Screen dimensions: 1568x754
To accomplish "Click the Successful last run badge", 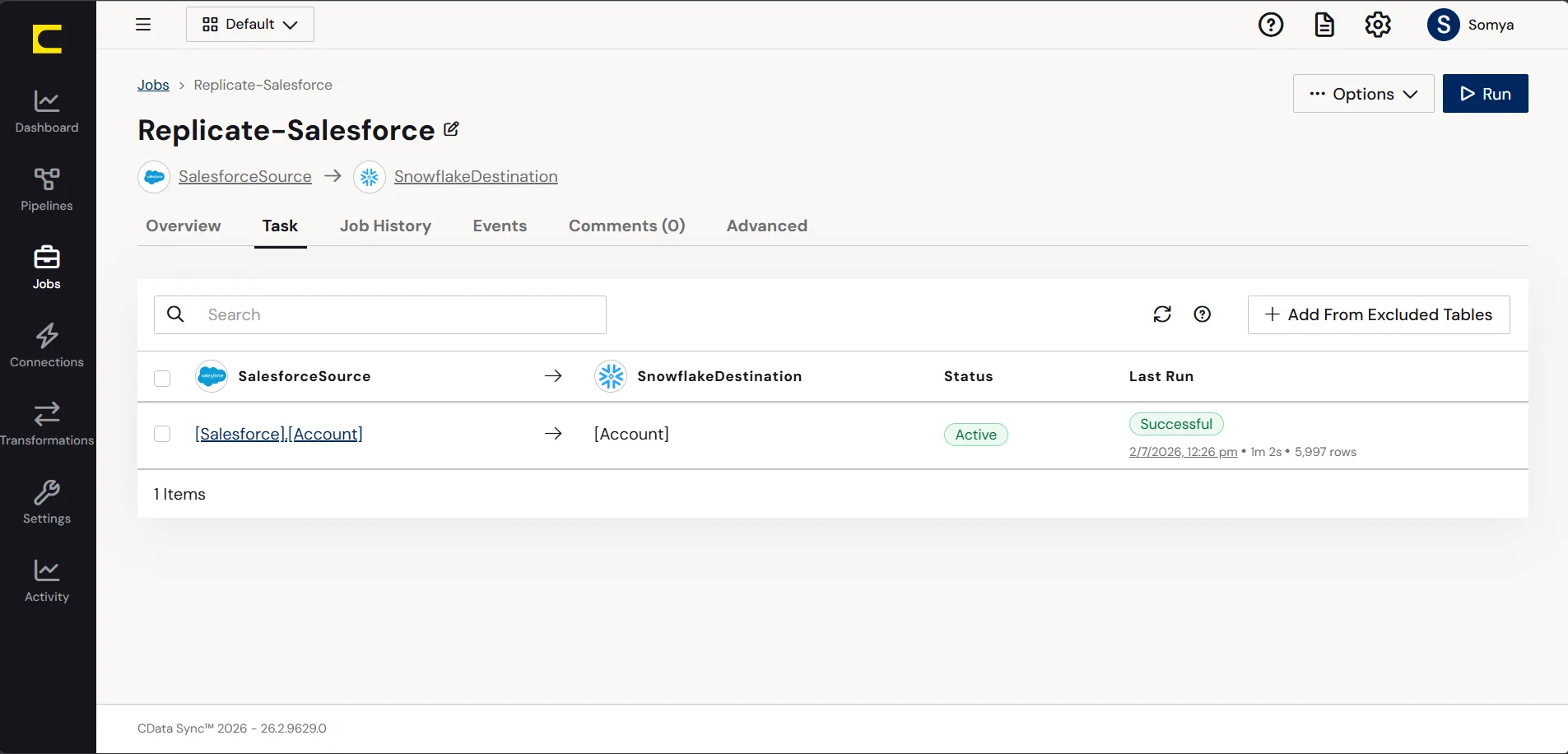I will pyautogui.click(x=1176, y=424).
